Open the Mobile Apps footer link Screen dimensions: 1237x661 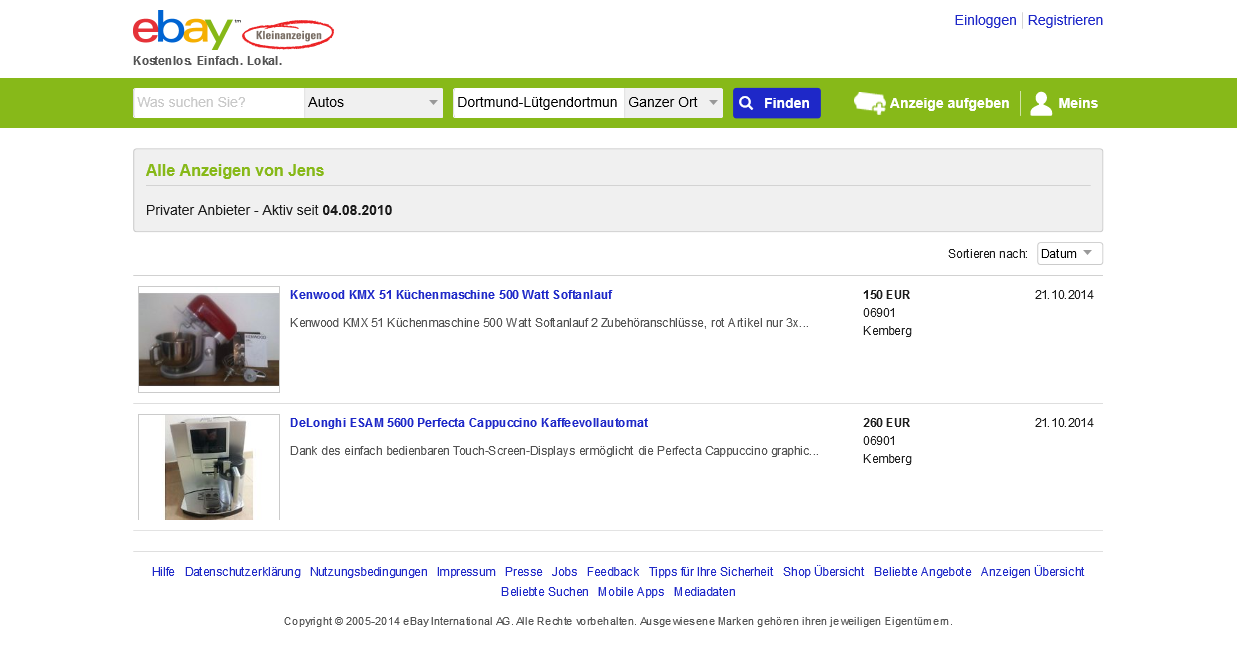[x=631, y=592]
